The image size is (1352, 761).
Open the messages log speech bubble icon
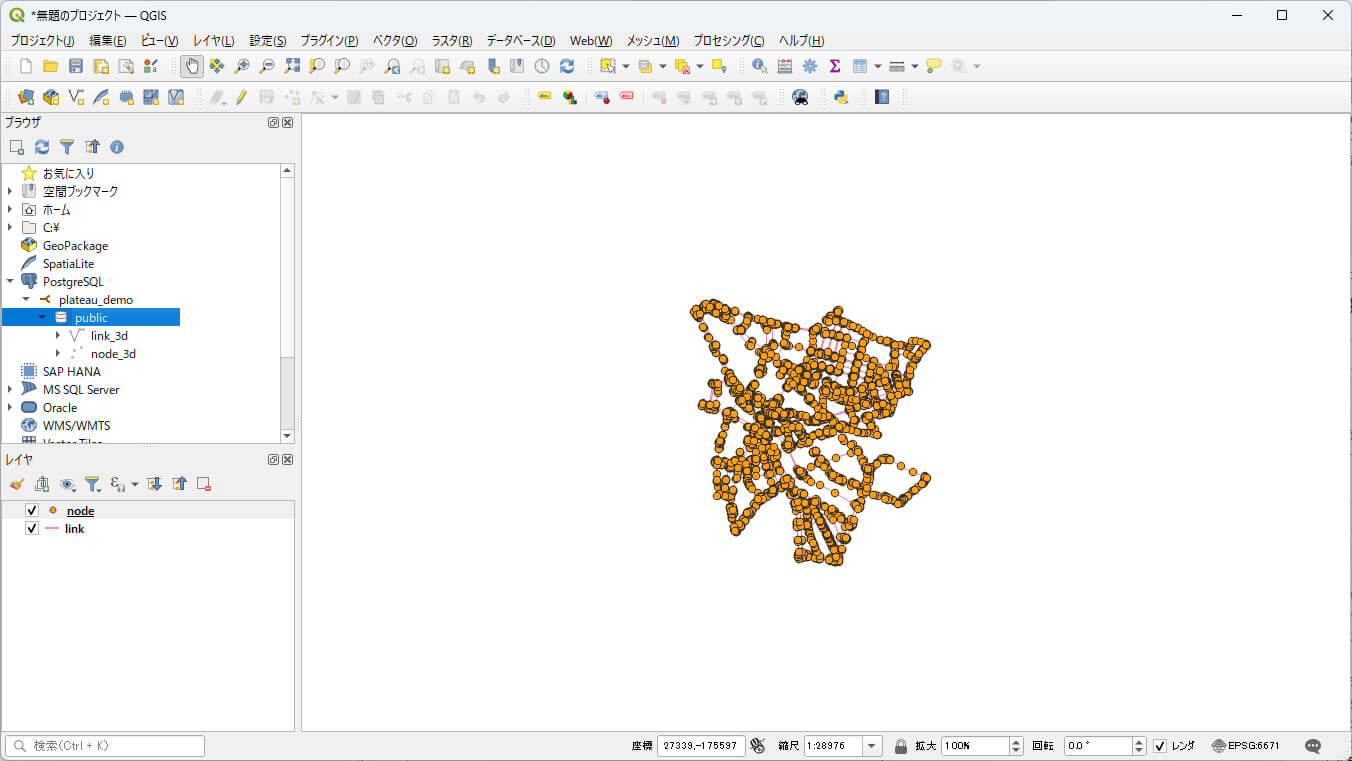click(x=1313, y=746)
